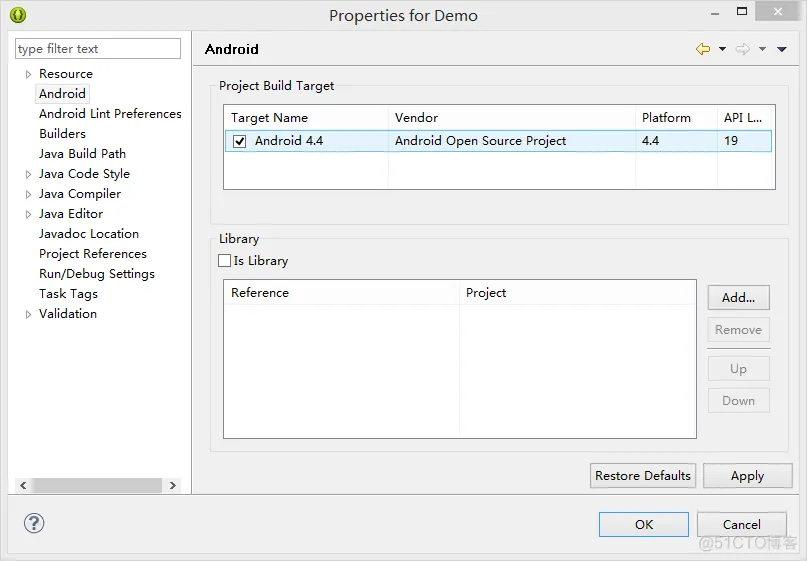The height and width of the screenshot is (561, 807).
Task: Expand the Validation tree node
Action: (28, 314)
